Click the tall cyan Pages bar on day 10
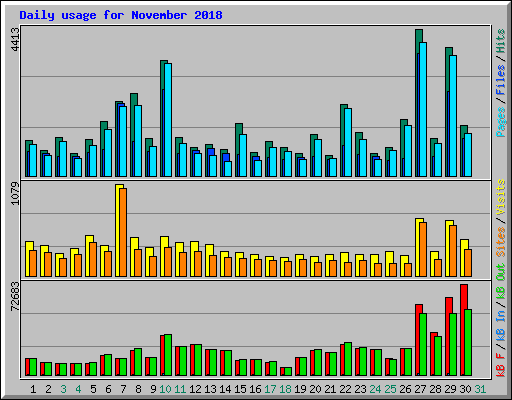 click(168, 120)
